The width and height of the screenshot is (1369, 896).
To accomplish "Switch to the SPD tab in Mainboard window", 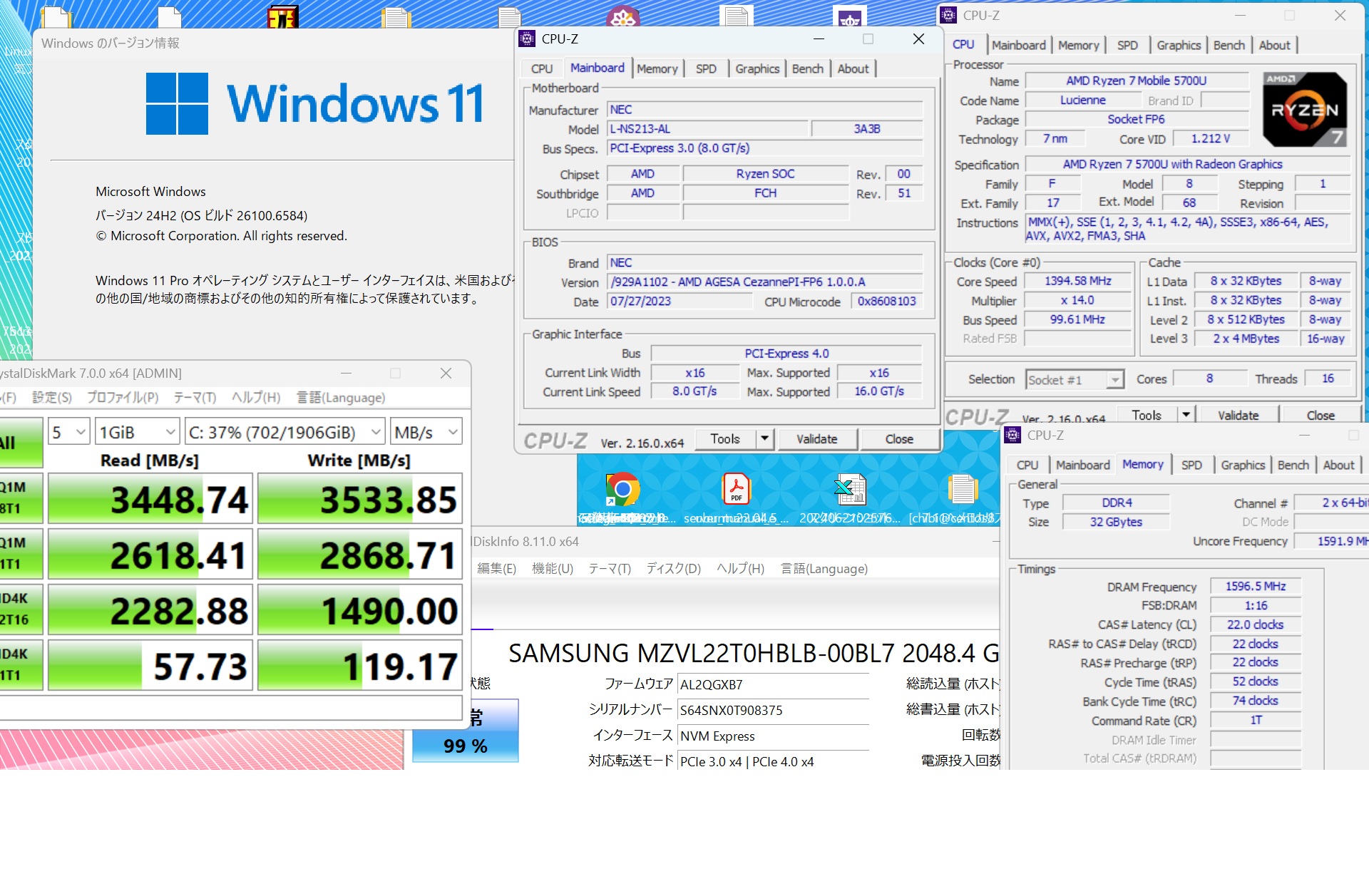I will click(706, 68).
